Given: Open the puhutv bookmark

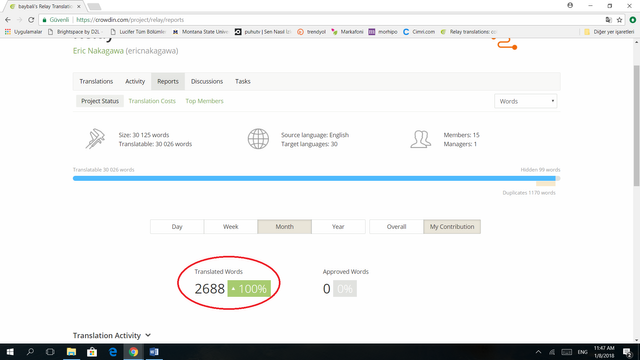Looking at the screenshot, I should 263,31.
